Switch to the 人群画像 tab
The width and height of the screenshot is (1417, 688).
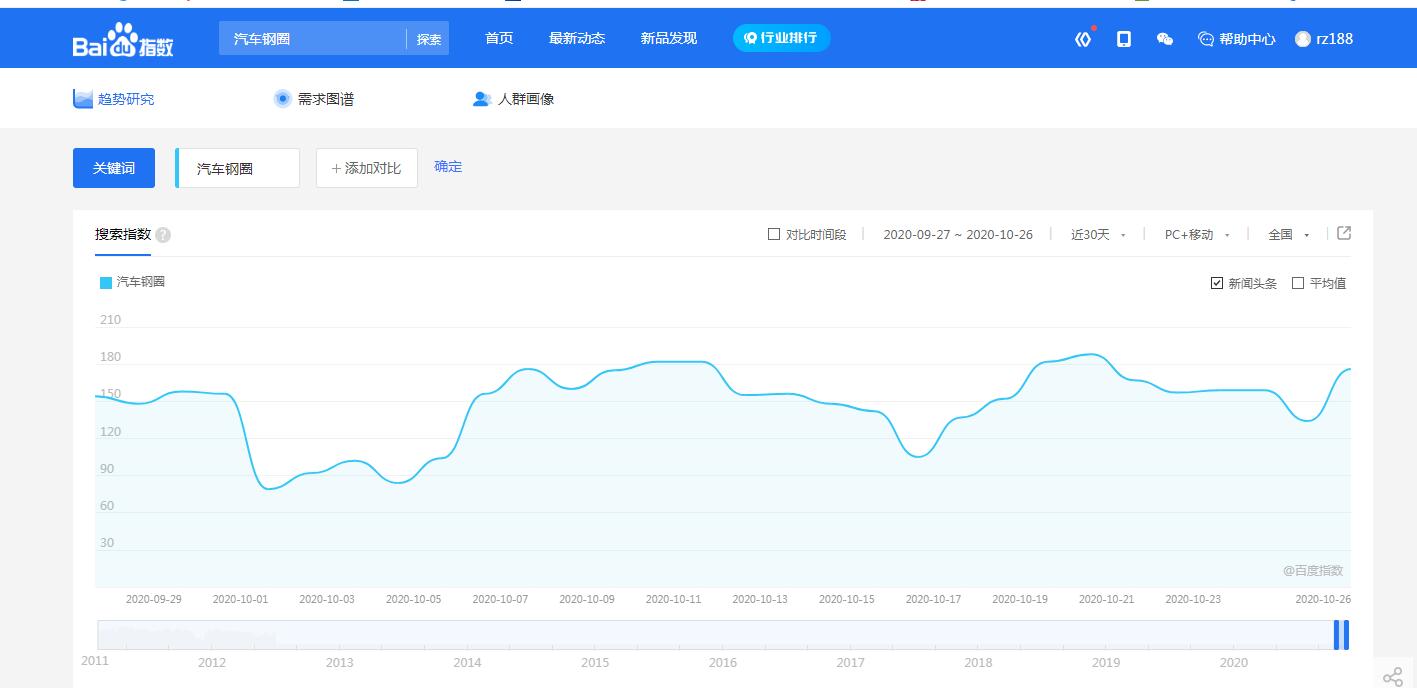pyautogui.click(x=514, y=99)
